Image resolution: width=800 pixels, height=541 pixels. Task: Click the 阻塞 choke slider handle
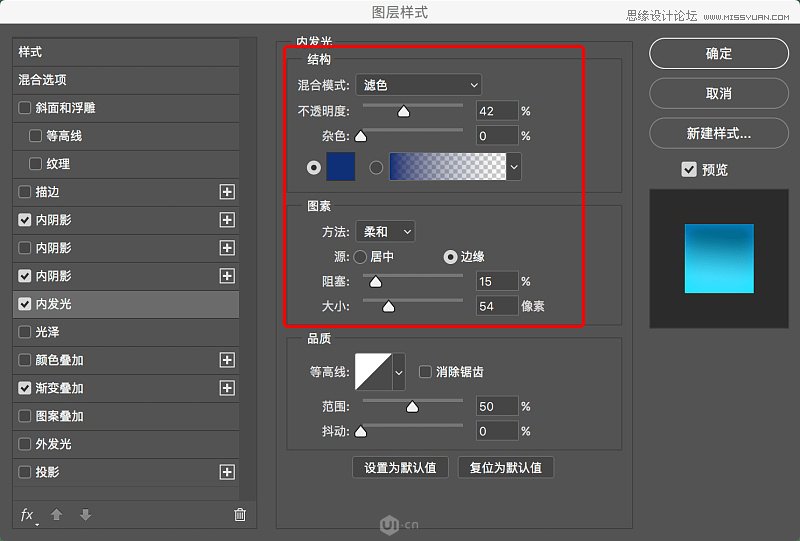click(376, 281)
